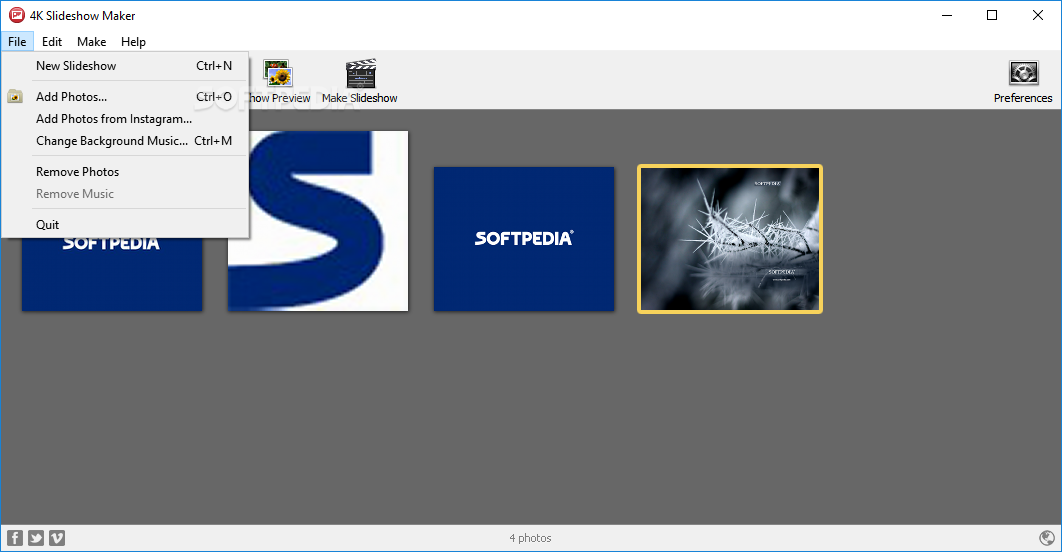1062x552 pixels.
Task: Open the Edit menu
Action: click(x=51, y=41)
